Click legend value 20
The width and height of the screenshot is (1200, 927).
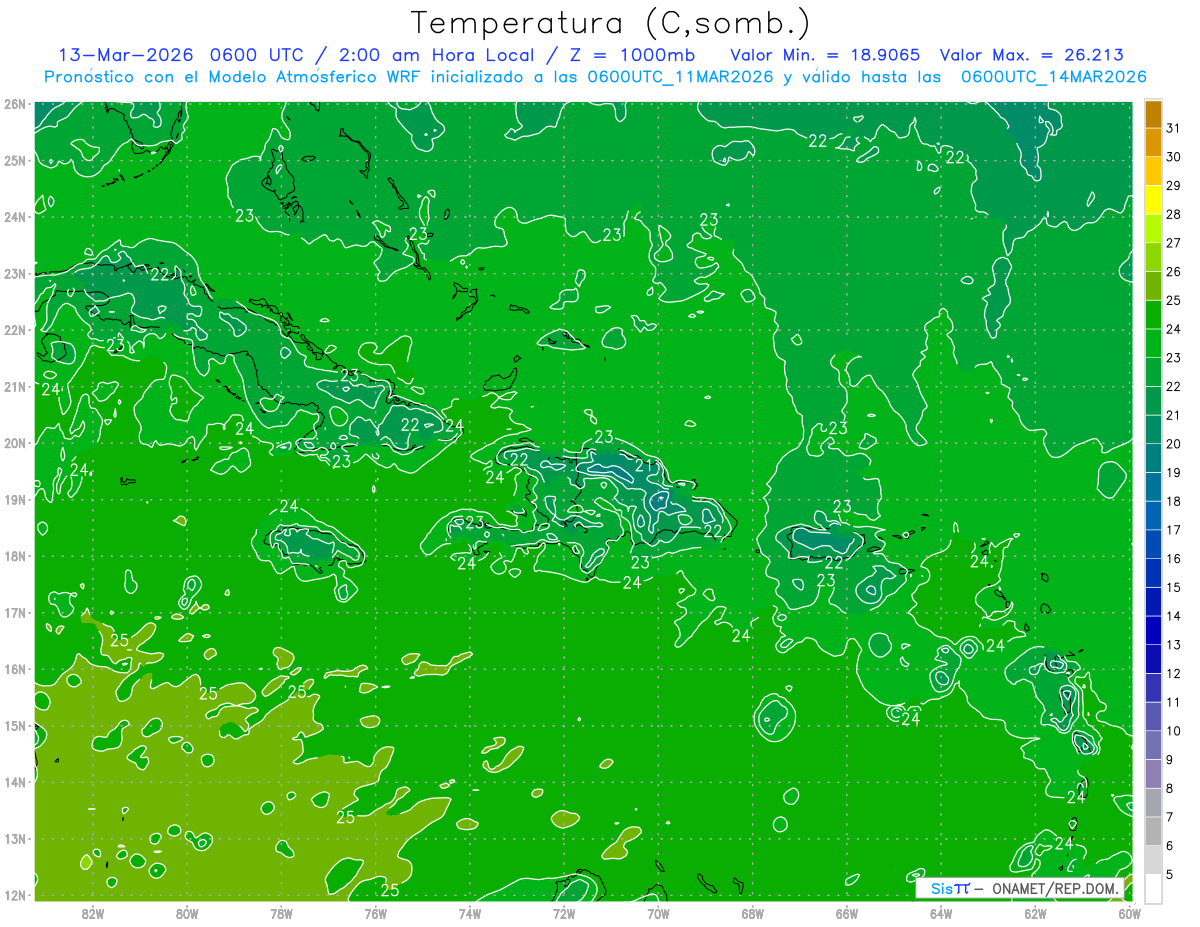pyautogui.click(x=1174, y=444)
